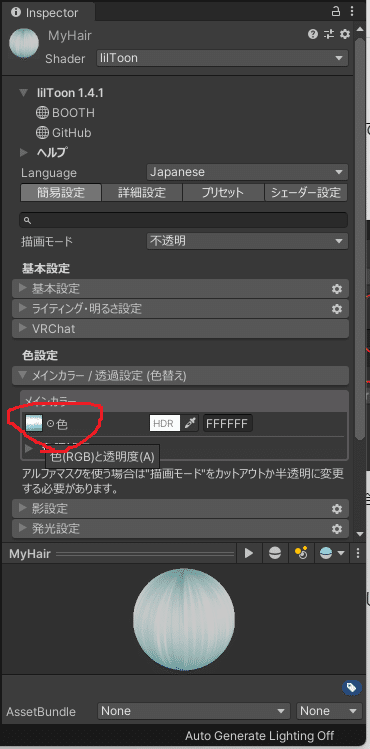
Task: Click the 色設定 section heading
Action: (40, 355)
